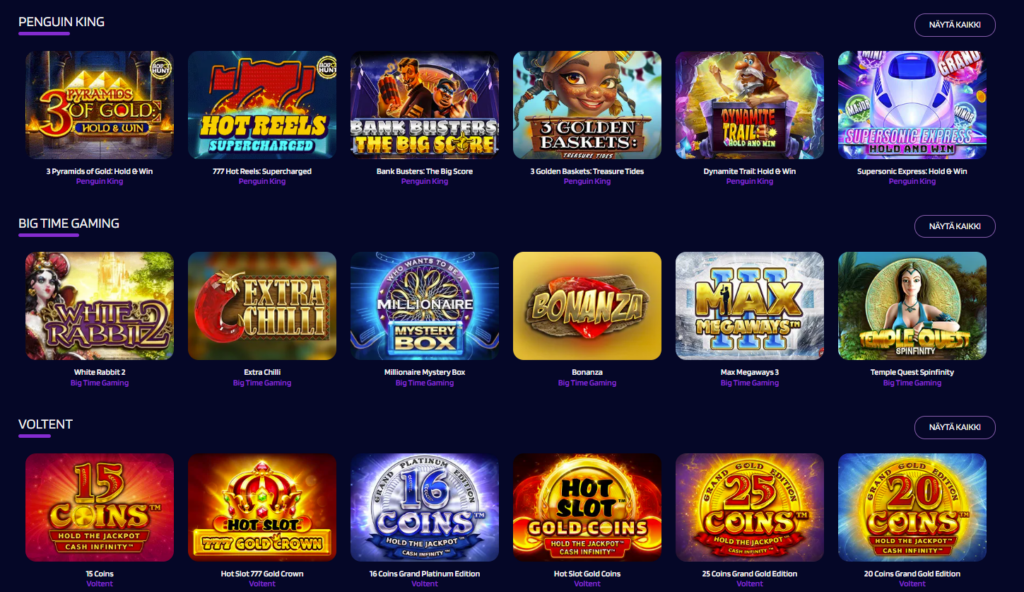Open Supersonic Express Hold & Win game
The width and height of the screenshot is (1024, 592).
click(x=912, y=105)
